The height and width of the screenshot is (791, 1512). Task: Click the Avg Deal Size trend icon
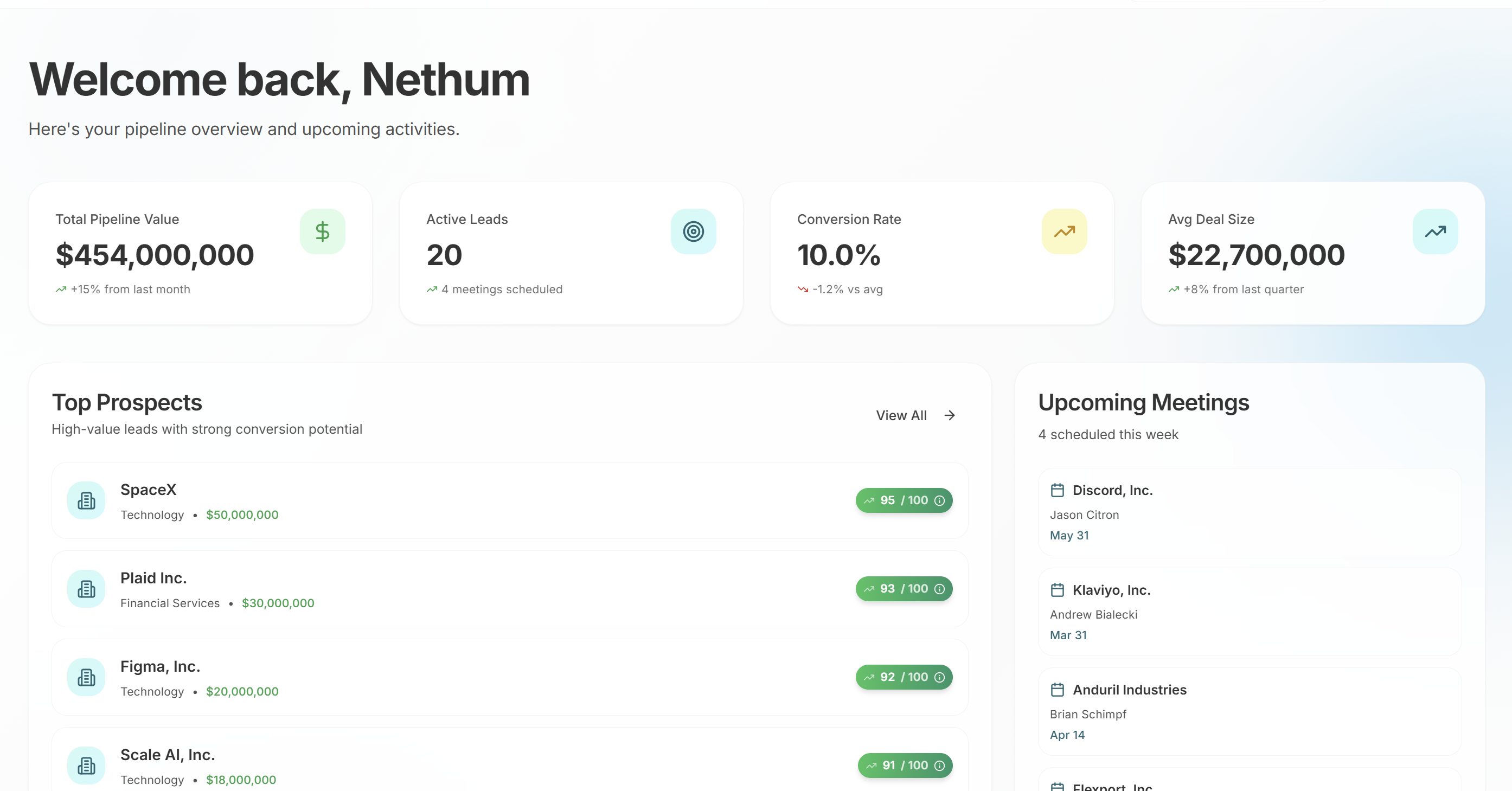click(1435, 231)
